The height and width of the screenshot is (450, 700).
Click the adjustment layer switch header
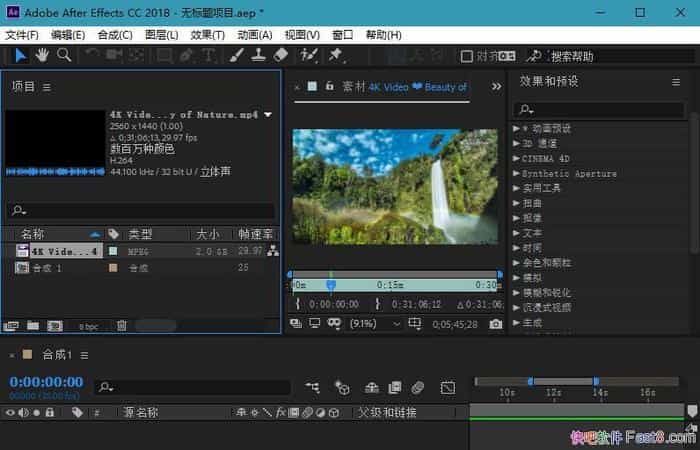click(320, 413)
